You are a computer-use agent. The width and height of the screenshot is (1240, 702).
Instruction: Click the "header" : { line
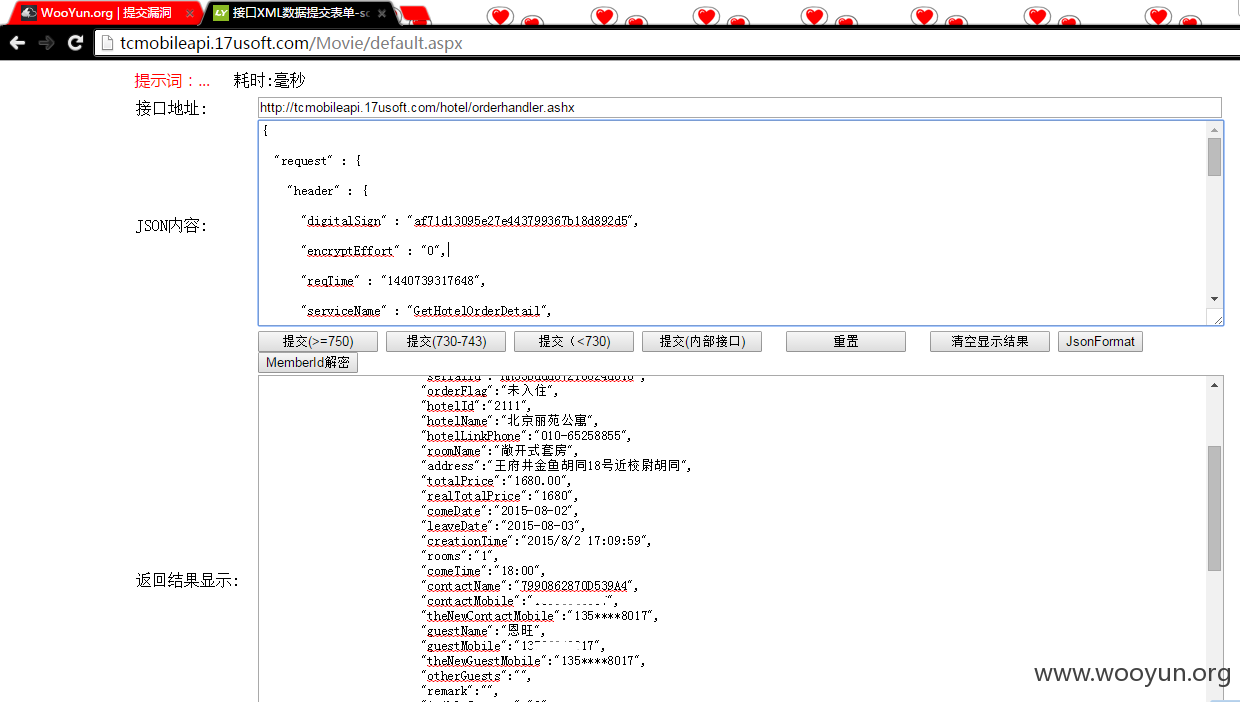[x=328, y=191]
